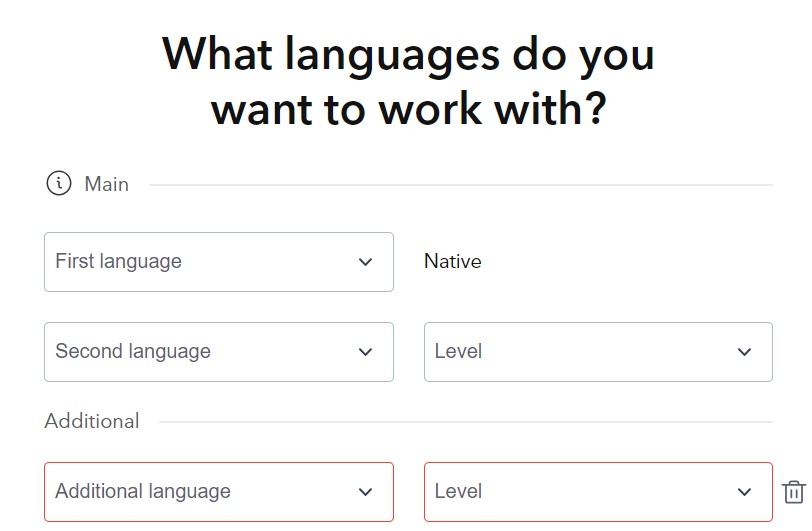Viewport: 812px width, 531px height.
Task: Delete the additional language with trash icon
Action: coord(793,492)
